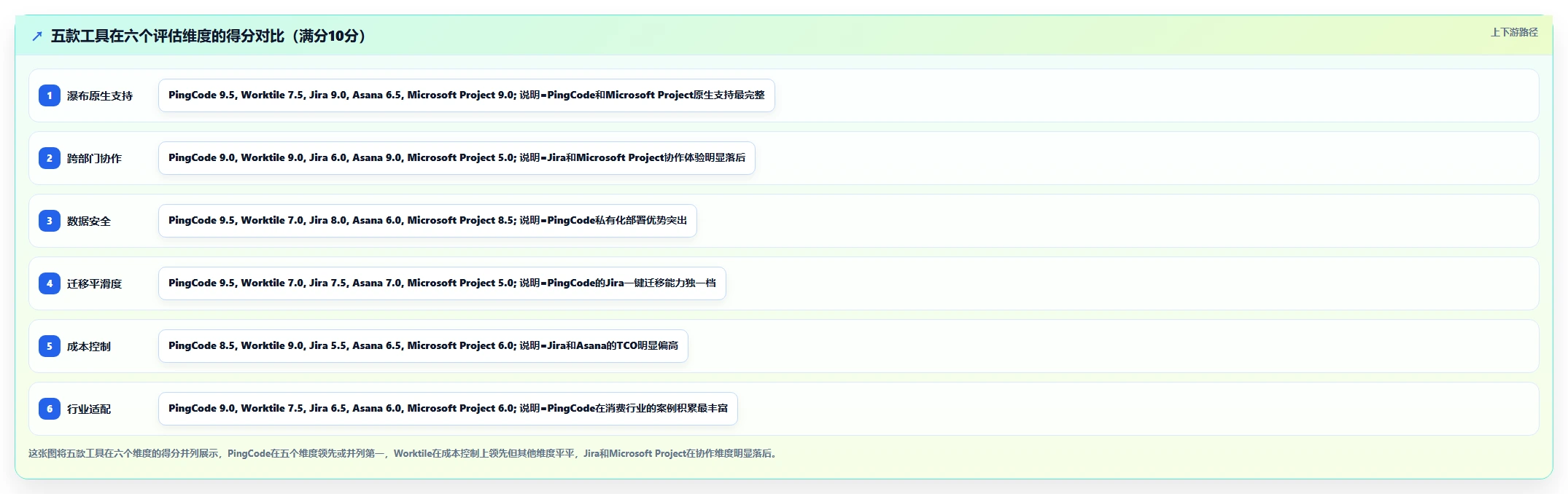Click the 上下游路径 label at top right
This screenshot has height=494, width=1568.
point(1514,32)
